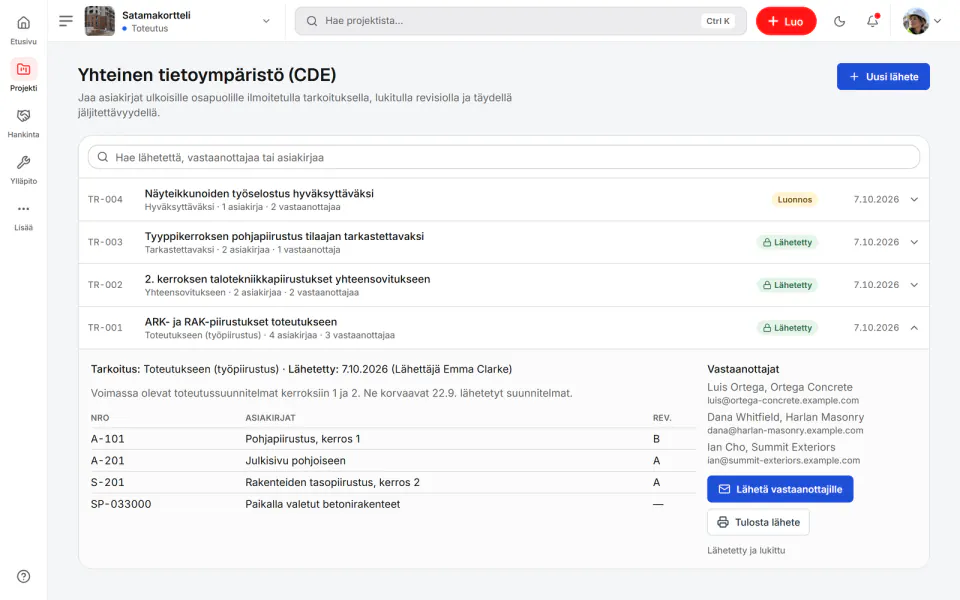Select title 2. kerroksen talotekniikkapiirustukset yhteensovitukseen

pyautogui.click(x=287, y=279)
